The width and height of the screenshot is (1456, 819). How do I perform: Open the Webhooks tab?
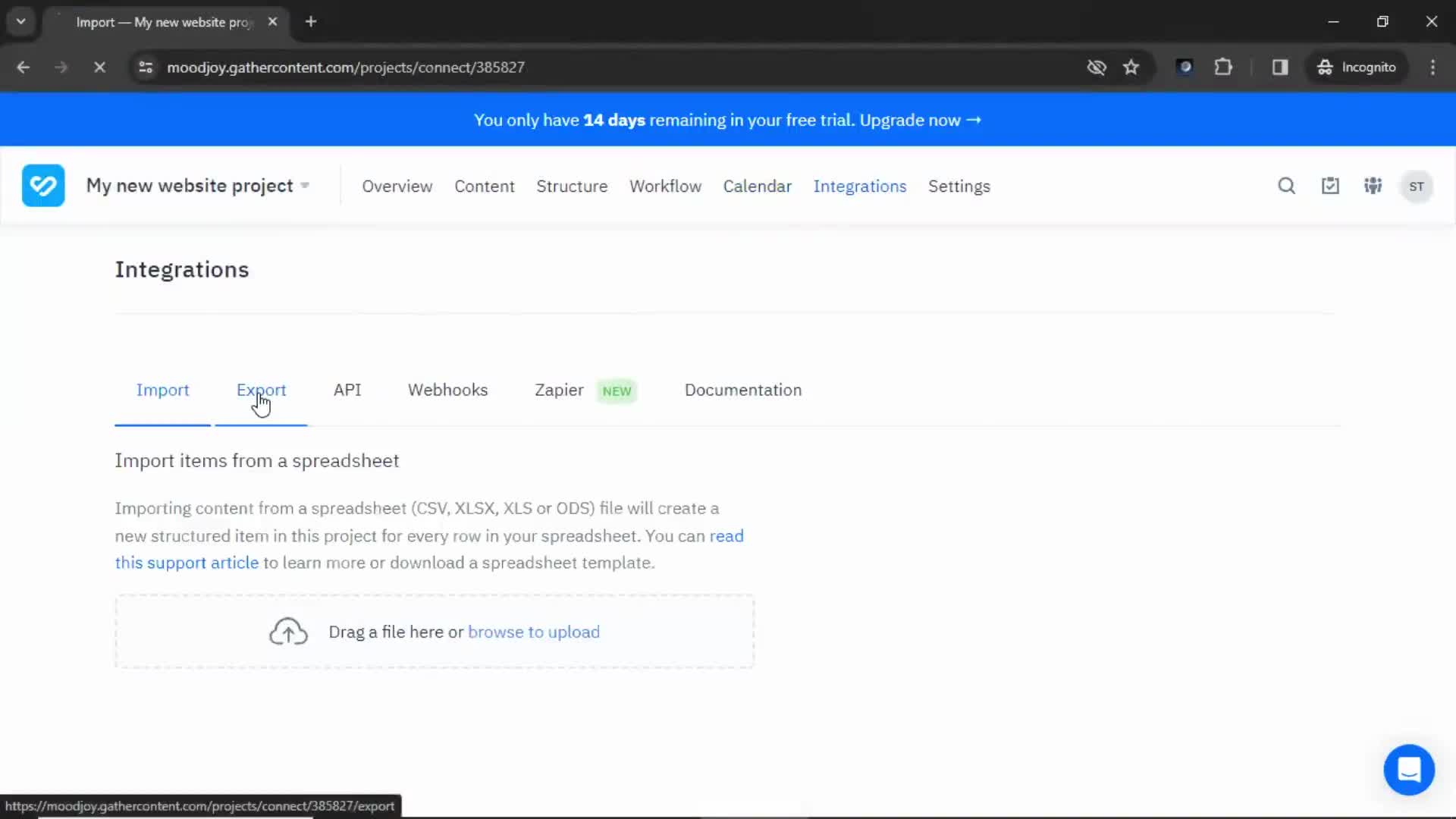448,389
